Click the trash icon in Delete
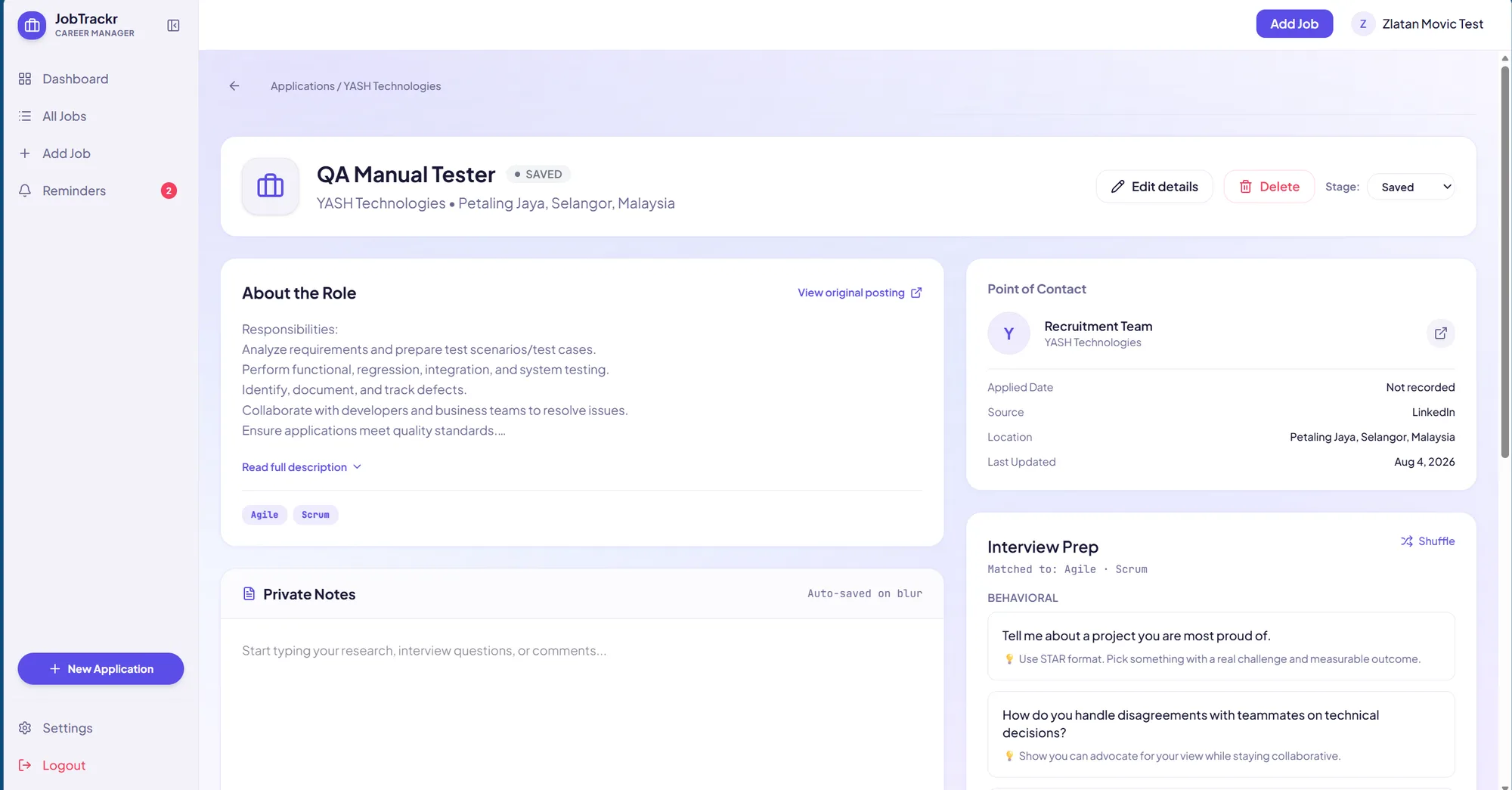This screenshot has height=790, width=1512. 1246,187
